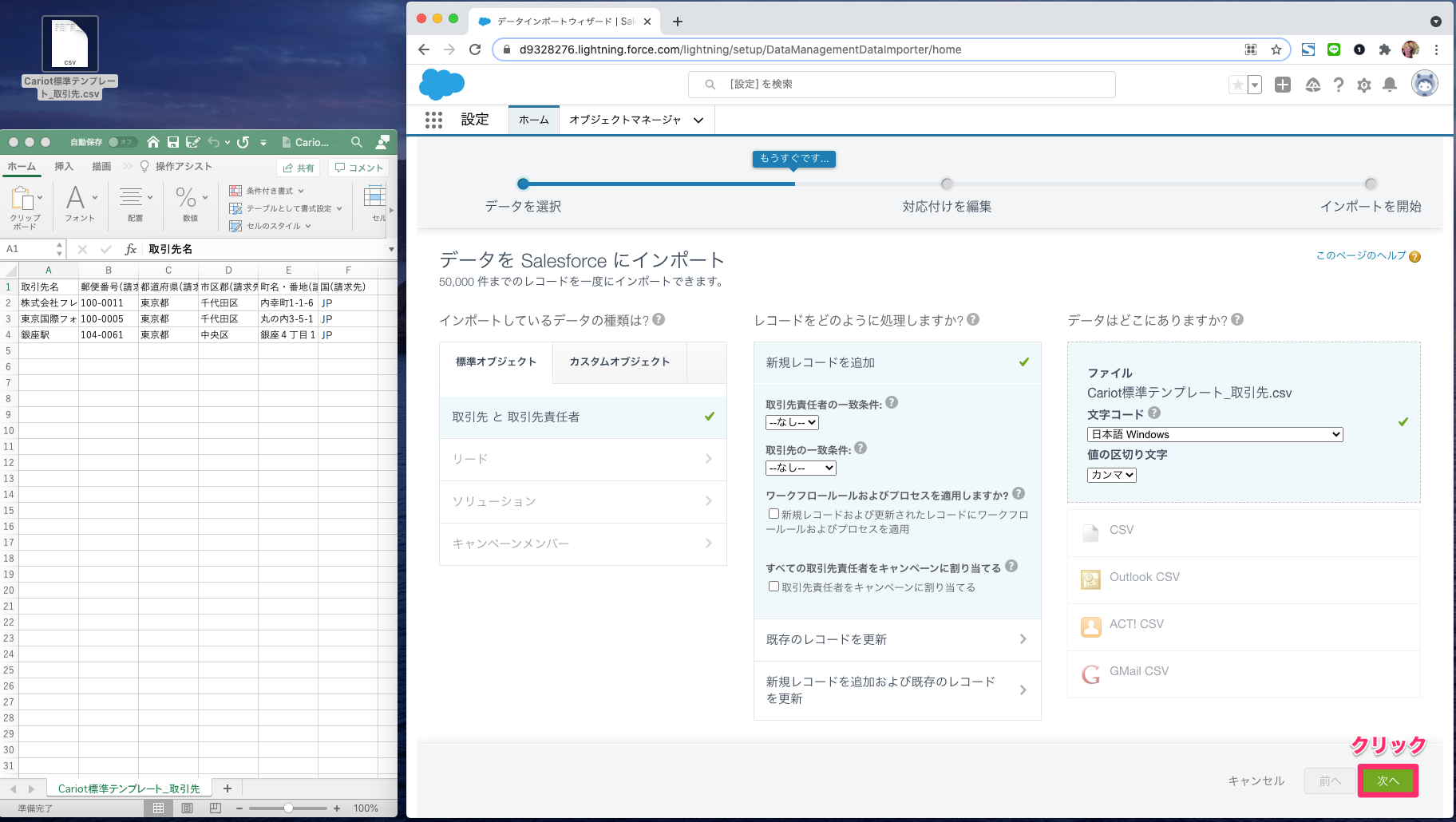Open the Salesforce notifications bell icon
The width and height of the screenshot is (1456, 822).
[x=1390, y=85]
